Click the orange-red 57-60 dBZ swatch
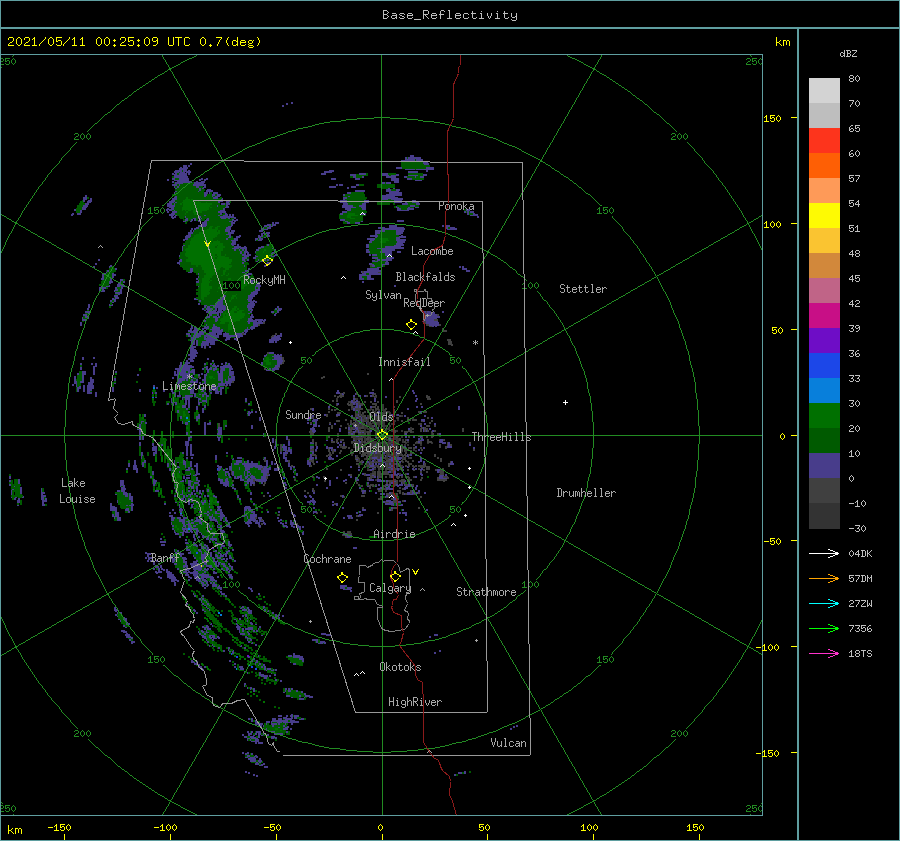The image size is (900, 841). click(824, 166)
